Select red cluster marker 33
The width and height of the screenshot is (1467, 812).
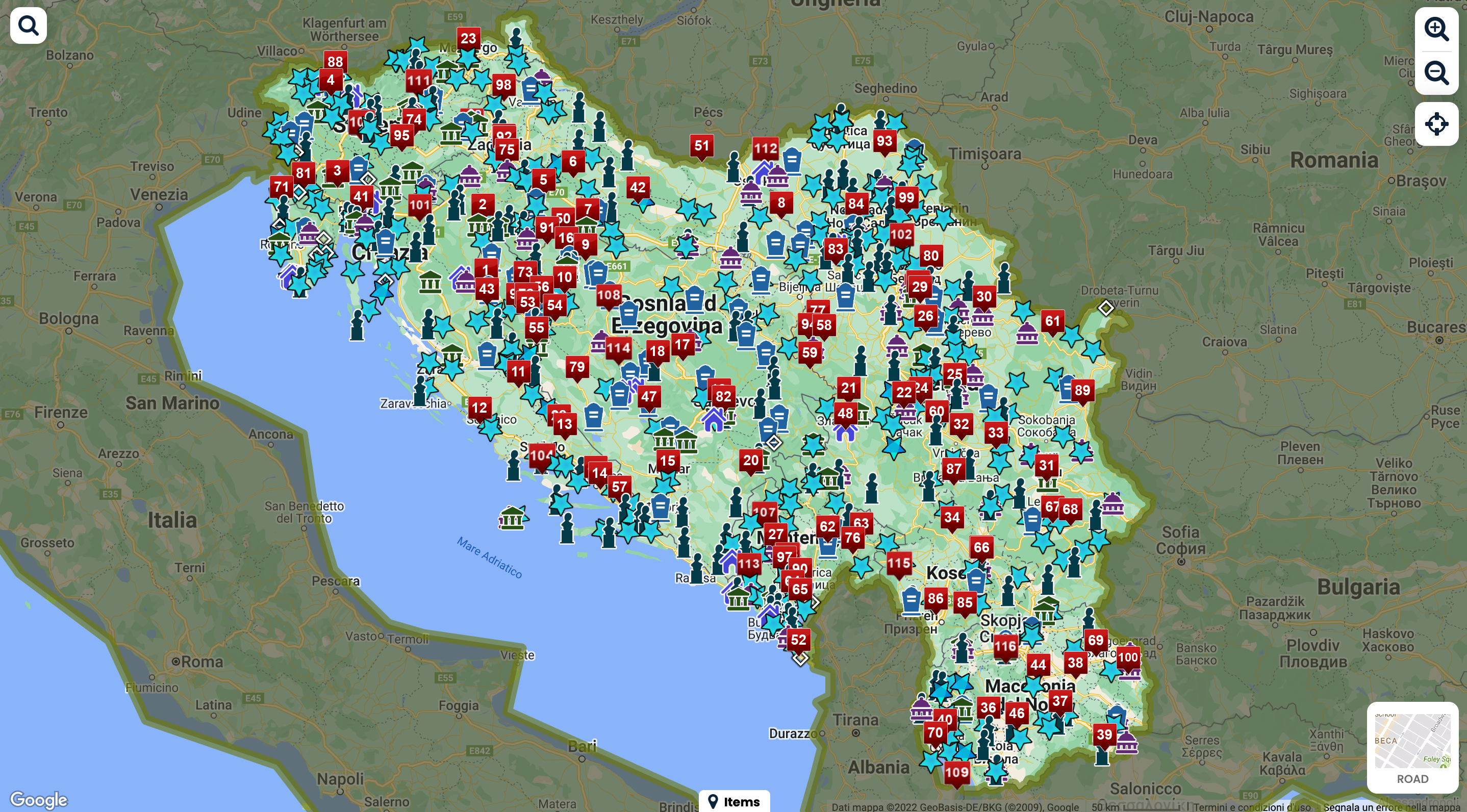(x=996, y=434)
